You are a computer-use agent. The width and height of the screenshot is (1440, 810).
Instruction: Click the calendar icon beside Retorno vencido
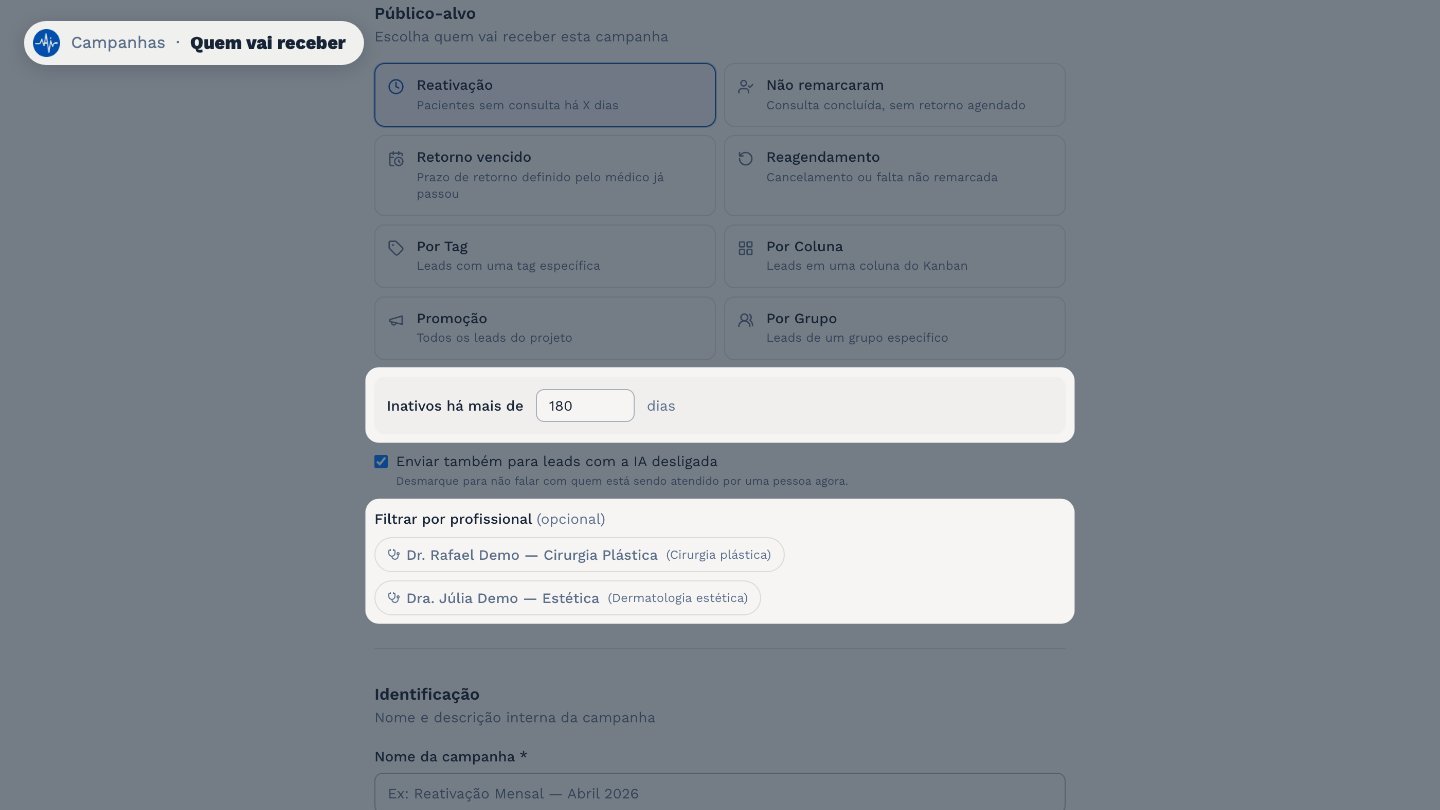click(x=396, y=159)
